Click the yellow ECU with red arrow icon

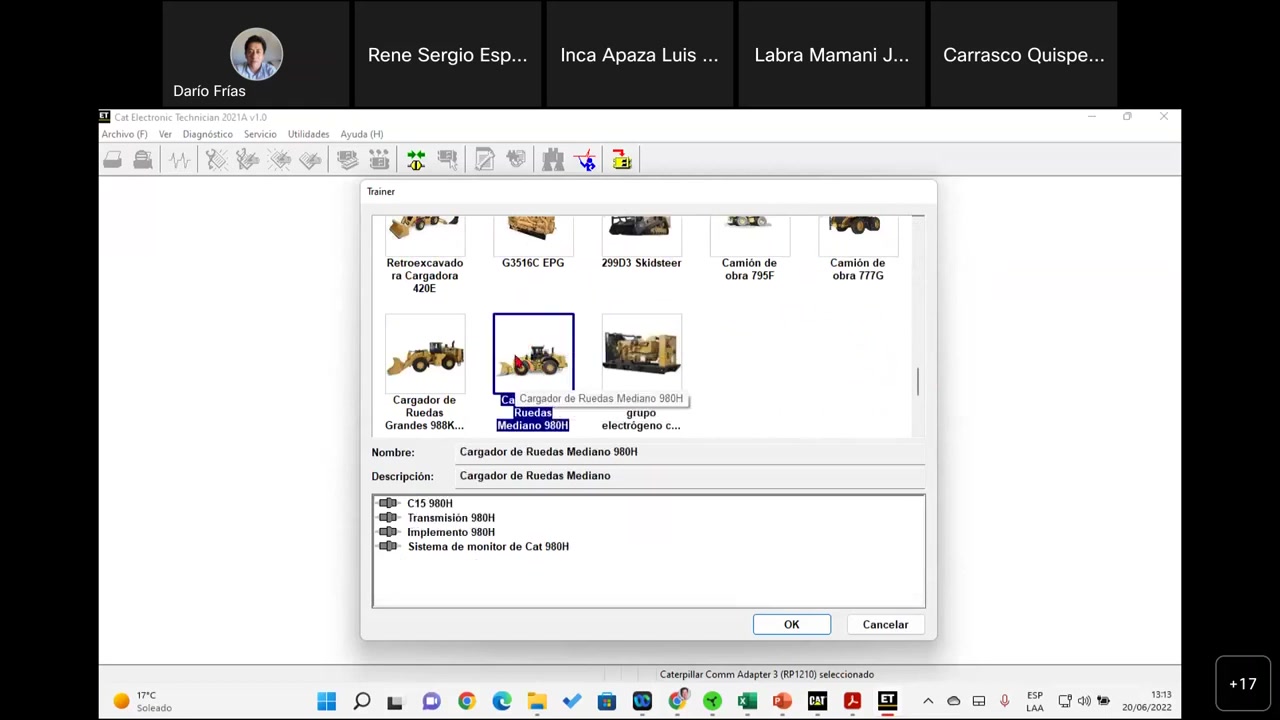[622, 160]
